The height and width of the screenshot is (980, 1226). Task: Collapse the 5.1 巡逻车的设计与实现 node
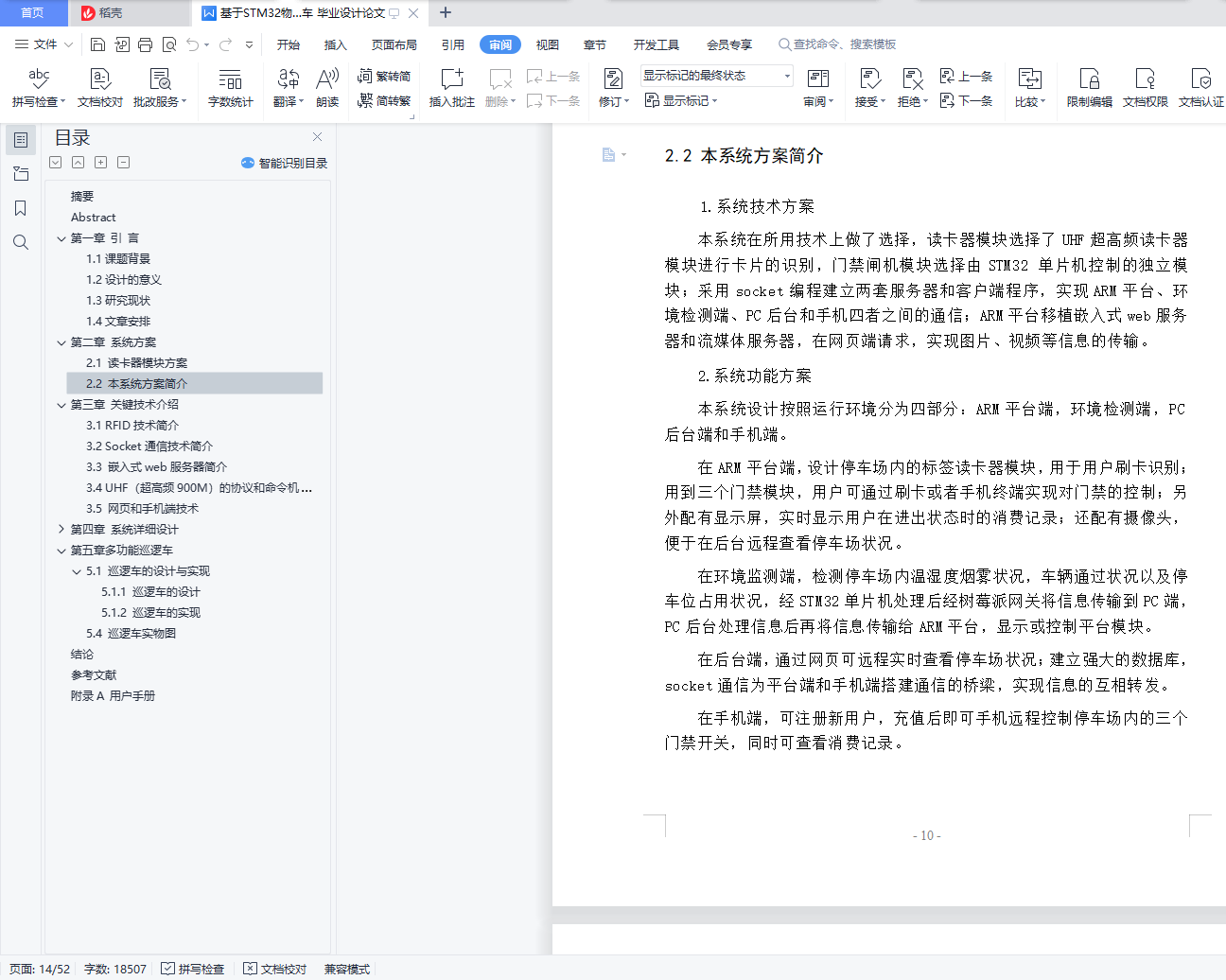coord(77,571)
